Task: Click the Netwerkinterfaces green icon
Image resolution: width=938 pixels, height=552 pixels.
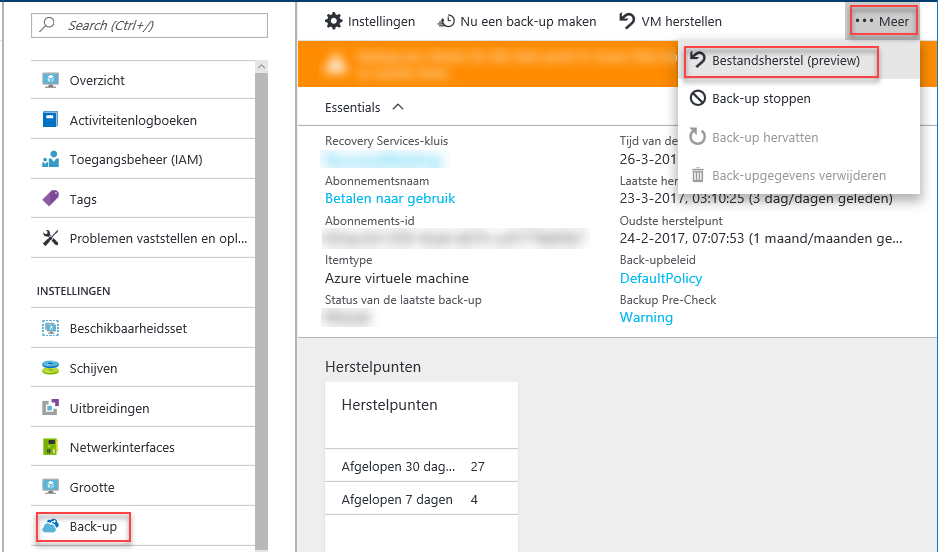Action: point(50,447)
